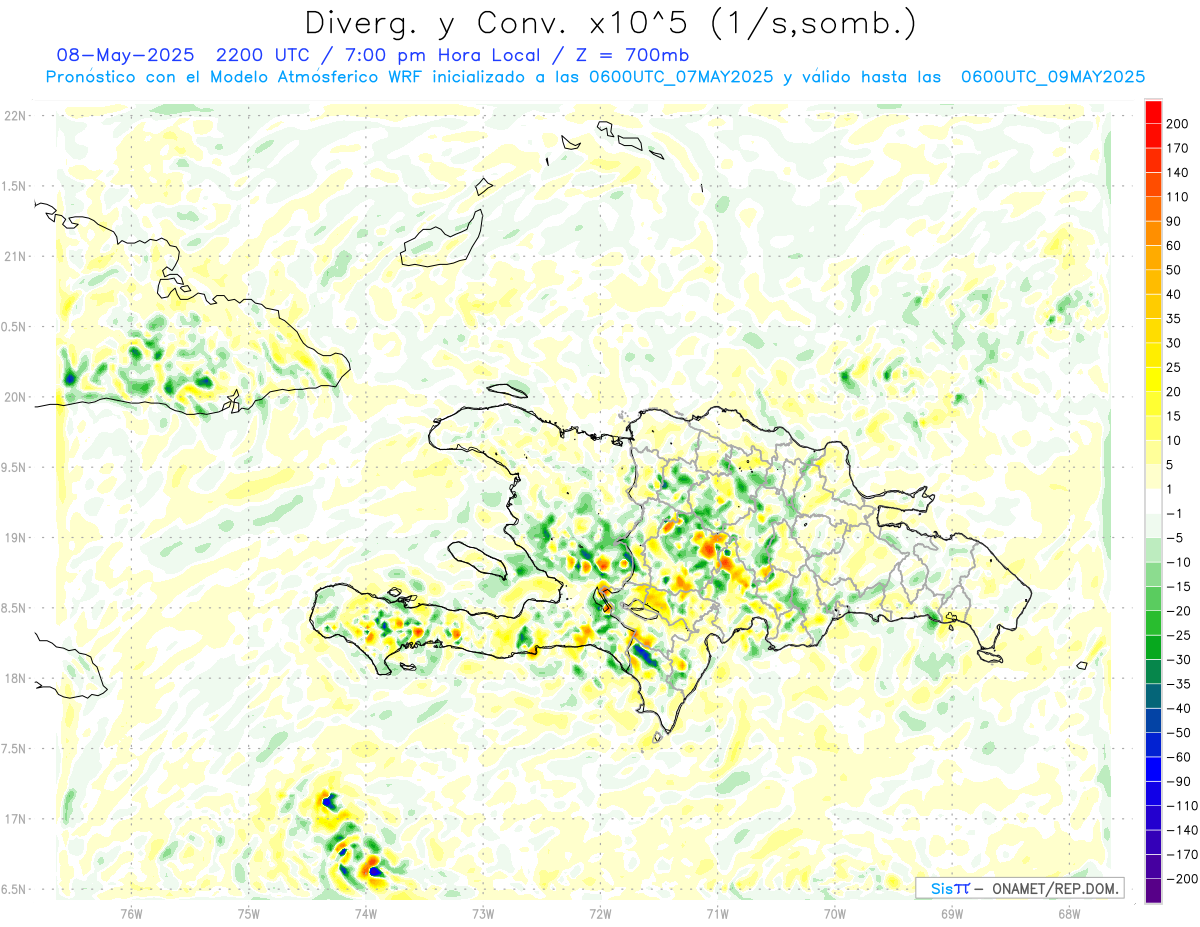Screen dimensions: 1200x927
Task: Click the '19N' latitude label
Action: (x=14, y=537)
